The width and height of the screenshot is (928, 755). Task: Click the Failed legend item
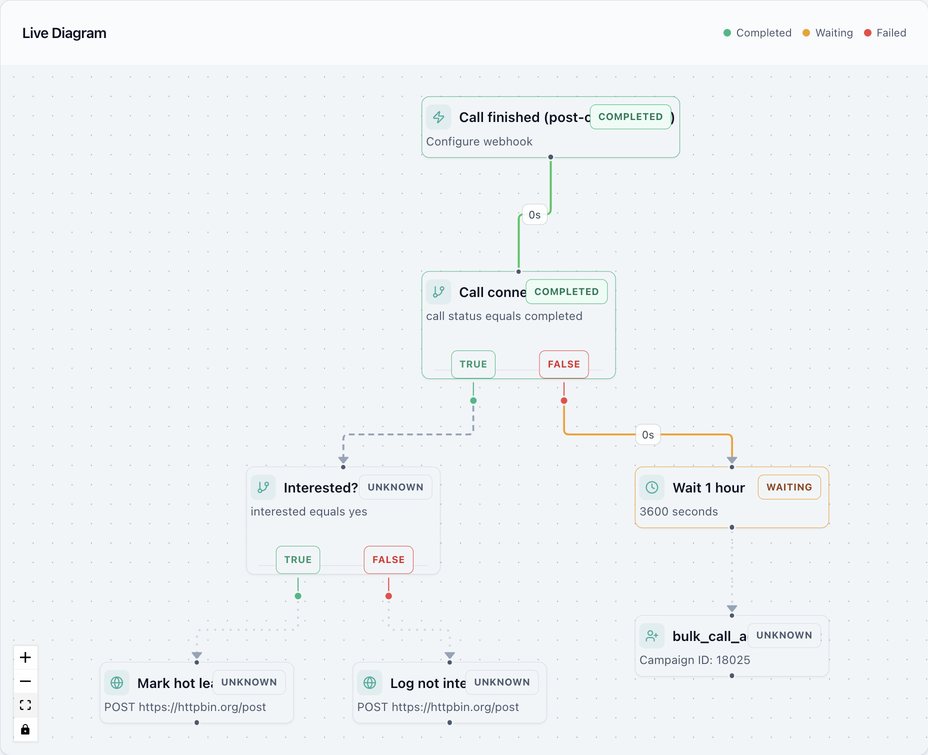point(885,33)
